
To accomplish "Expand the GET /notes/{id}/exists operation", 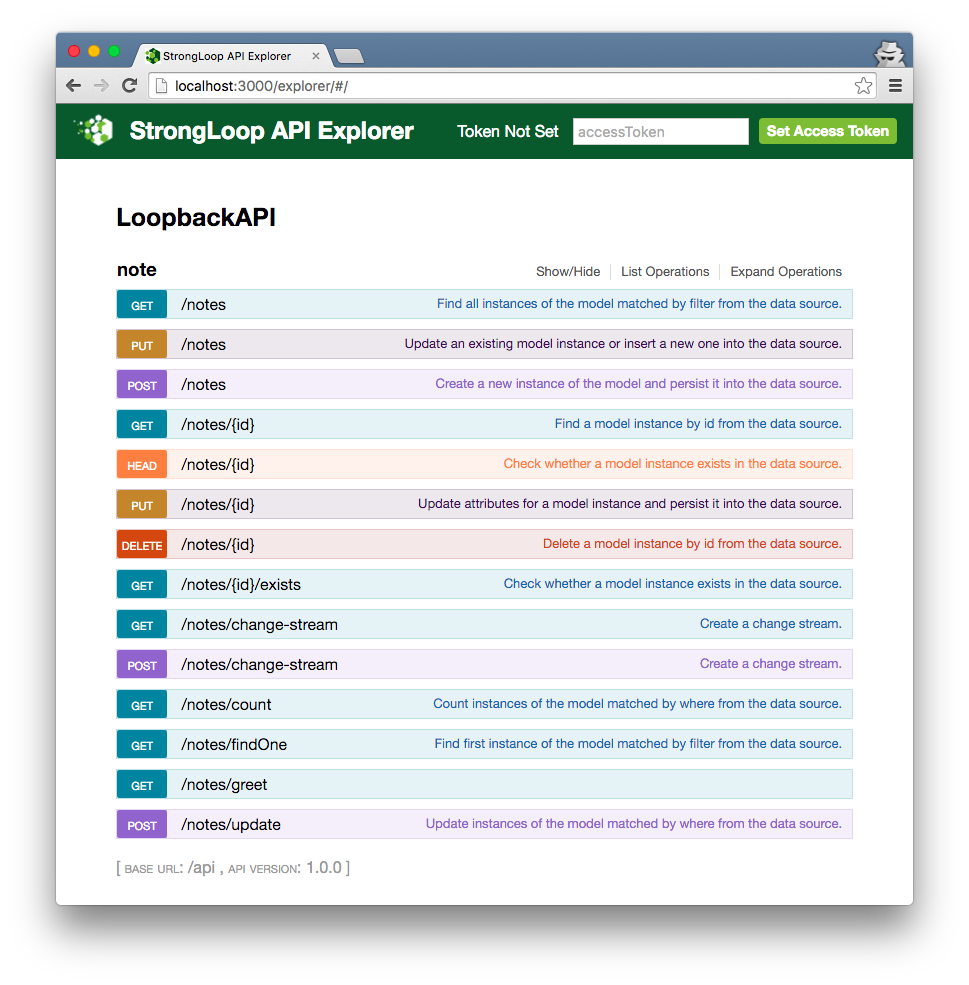I will [x=484, y=585].
